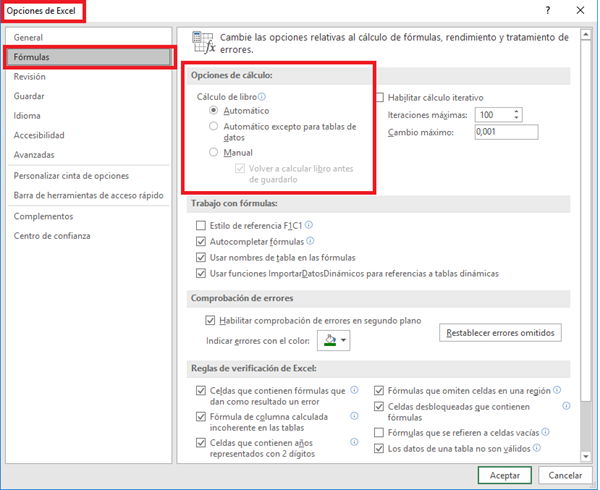Click info icon for datos de una tabla
Viewport: 600px width, 490px height.
pyautogui.click(x=537, y=448)
